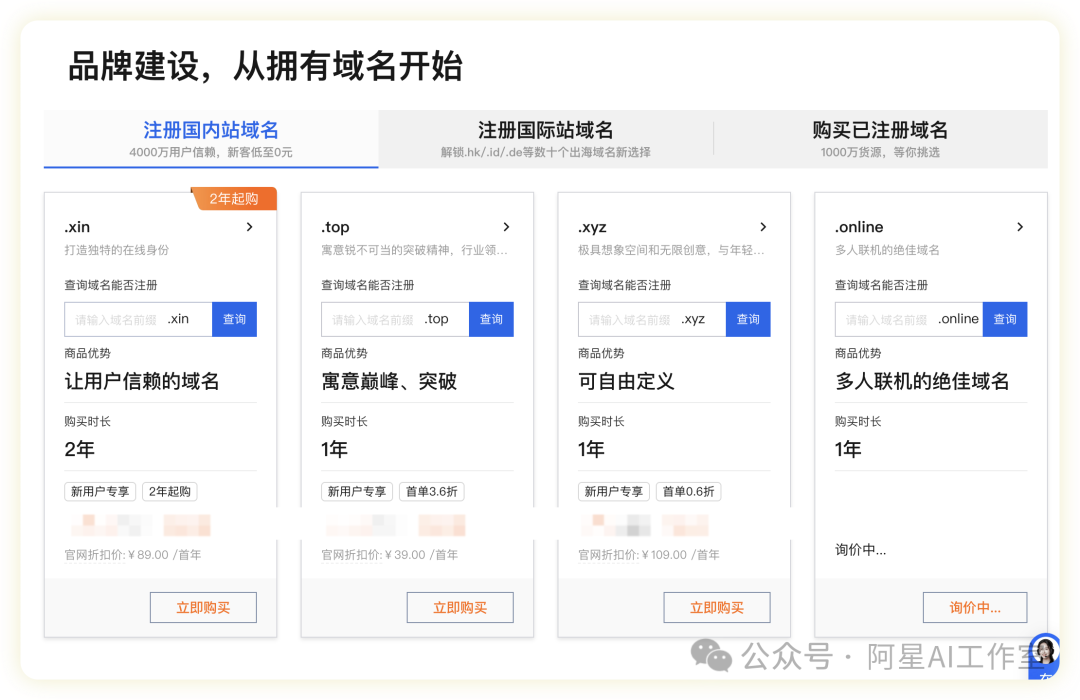Click the 2年起购 tag below 2年

(169, 491)
